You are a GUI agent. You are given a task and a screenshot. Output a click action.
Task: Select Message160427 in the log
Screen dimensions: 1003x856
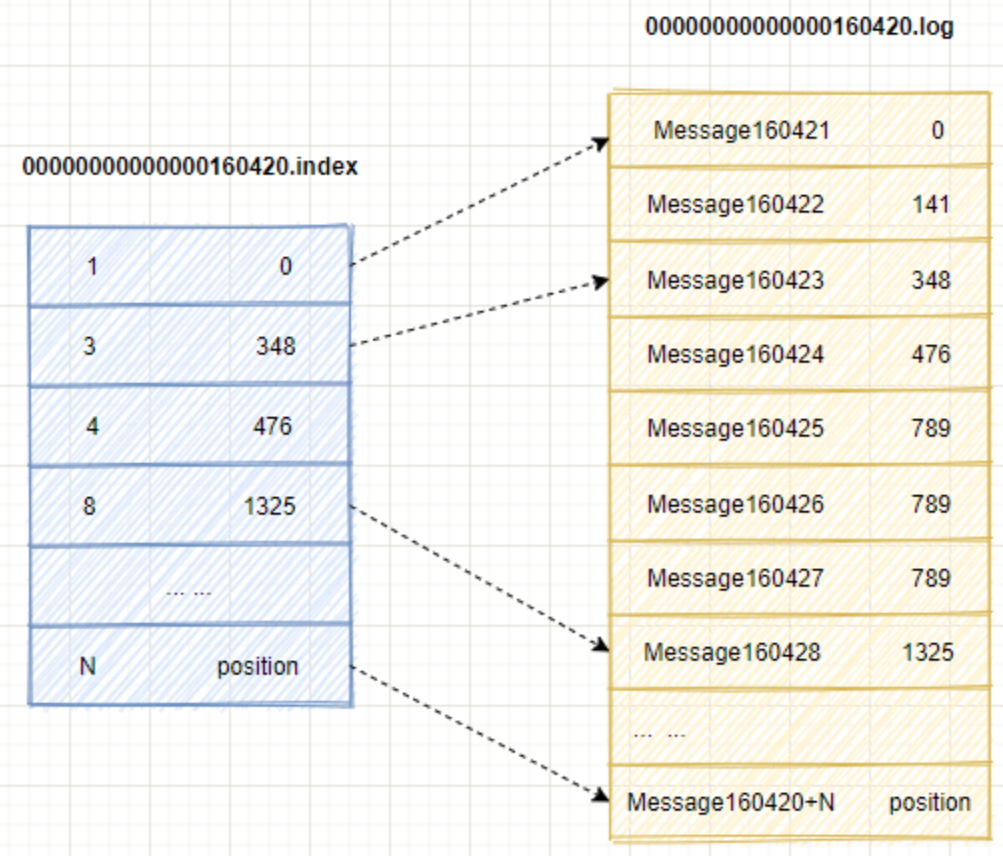coord(736,578)
